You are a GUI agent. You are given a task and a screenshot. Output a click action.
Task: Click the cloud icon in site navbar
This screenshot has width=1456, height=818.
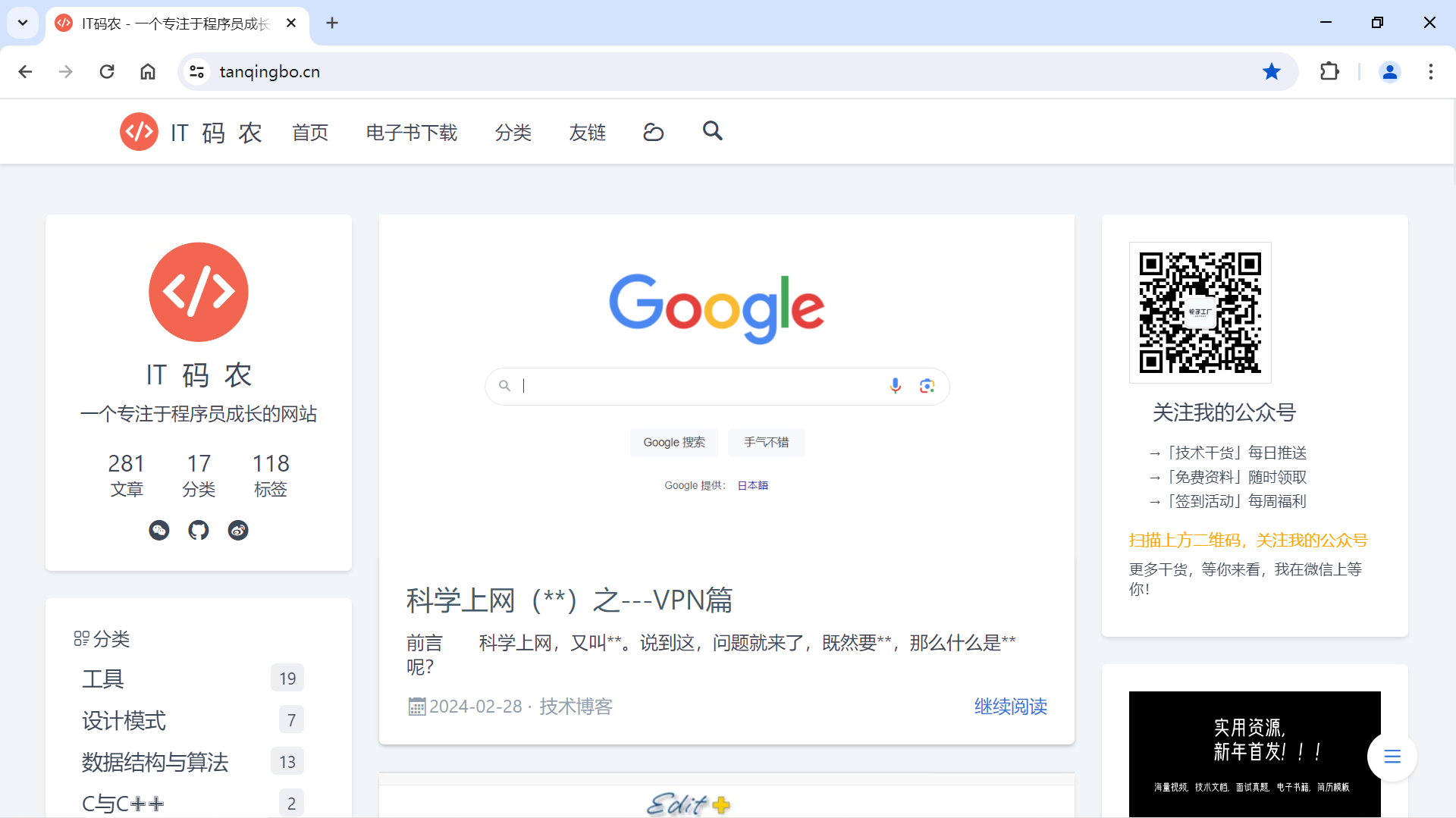point(653,133)
